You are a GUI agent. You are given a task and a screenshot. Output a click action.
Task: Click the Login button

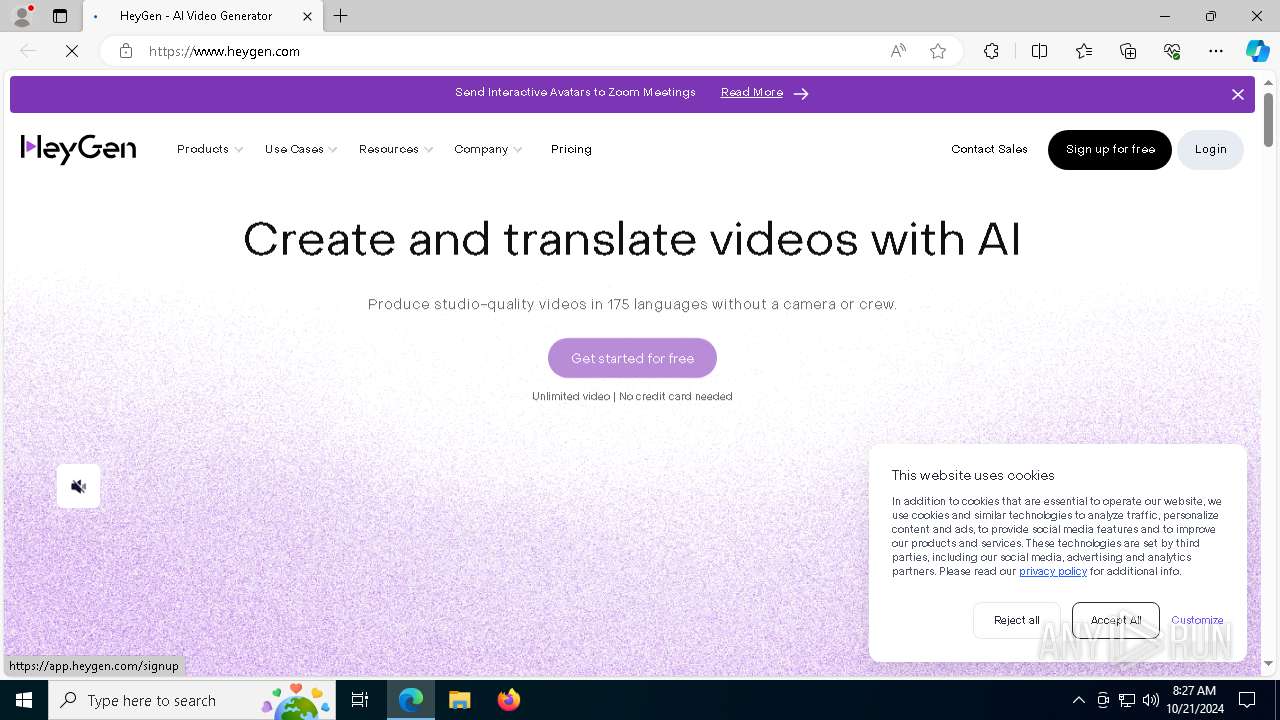(x=1210, y=150)
